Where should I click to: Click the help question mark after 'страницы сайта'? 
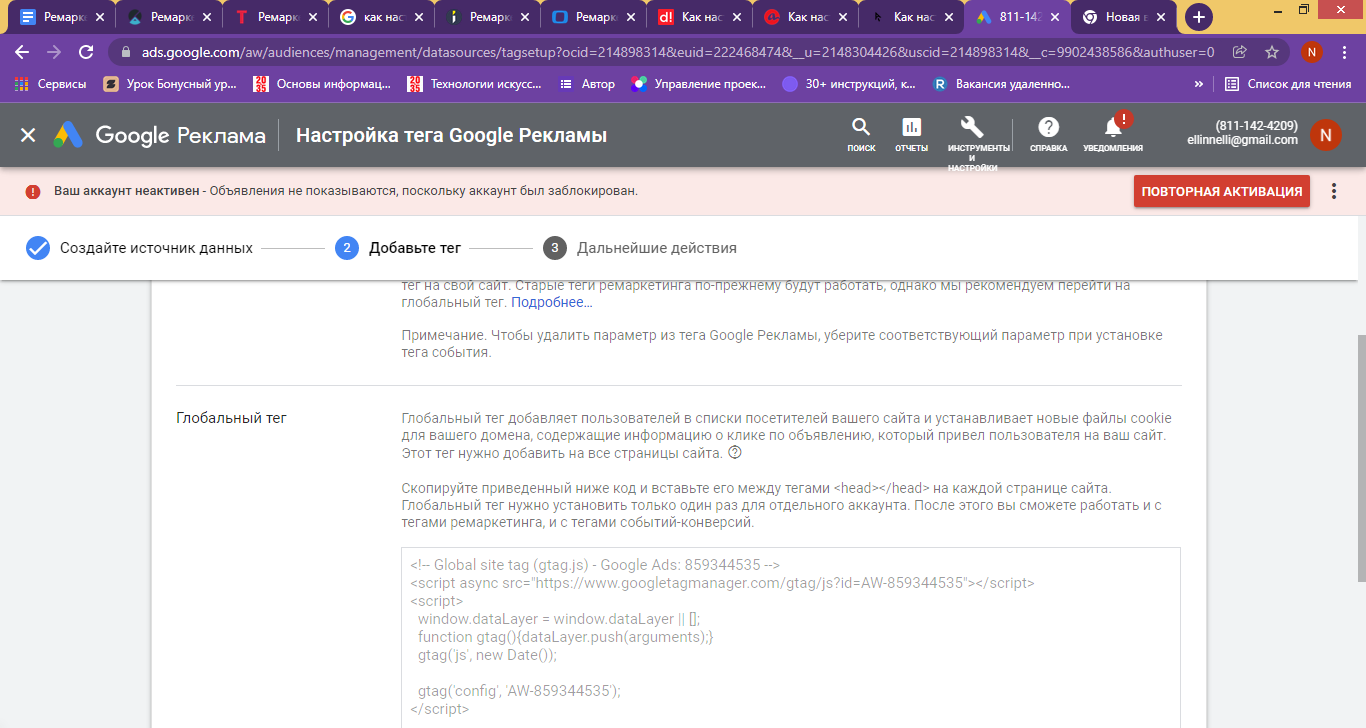coord(735,453)
